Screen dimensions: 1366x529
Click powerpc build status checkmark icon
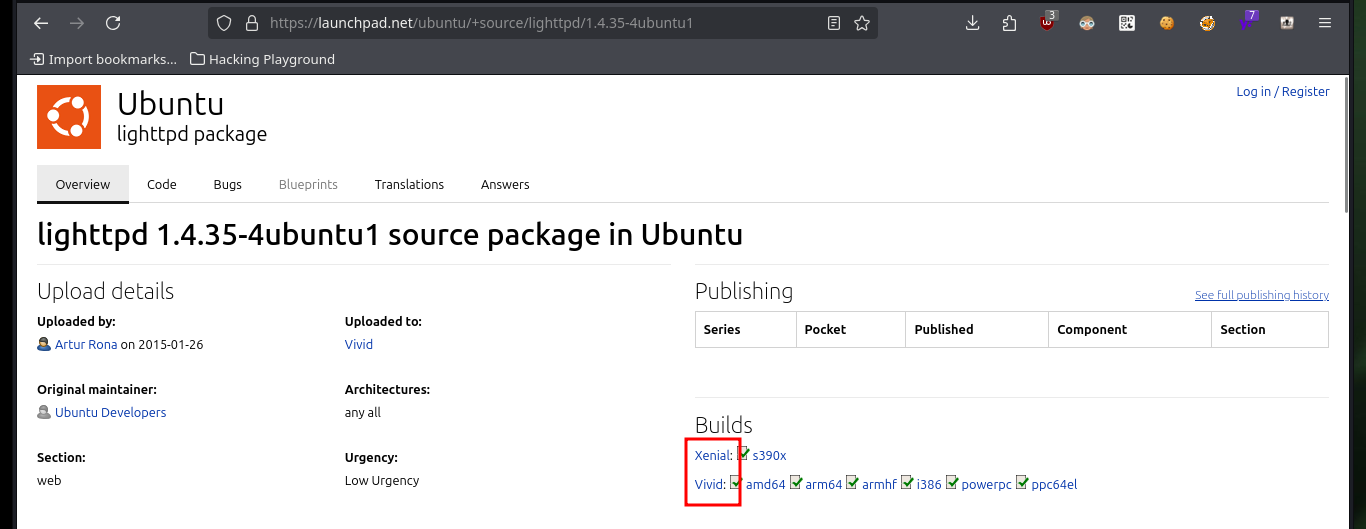(952, 483)
